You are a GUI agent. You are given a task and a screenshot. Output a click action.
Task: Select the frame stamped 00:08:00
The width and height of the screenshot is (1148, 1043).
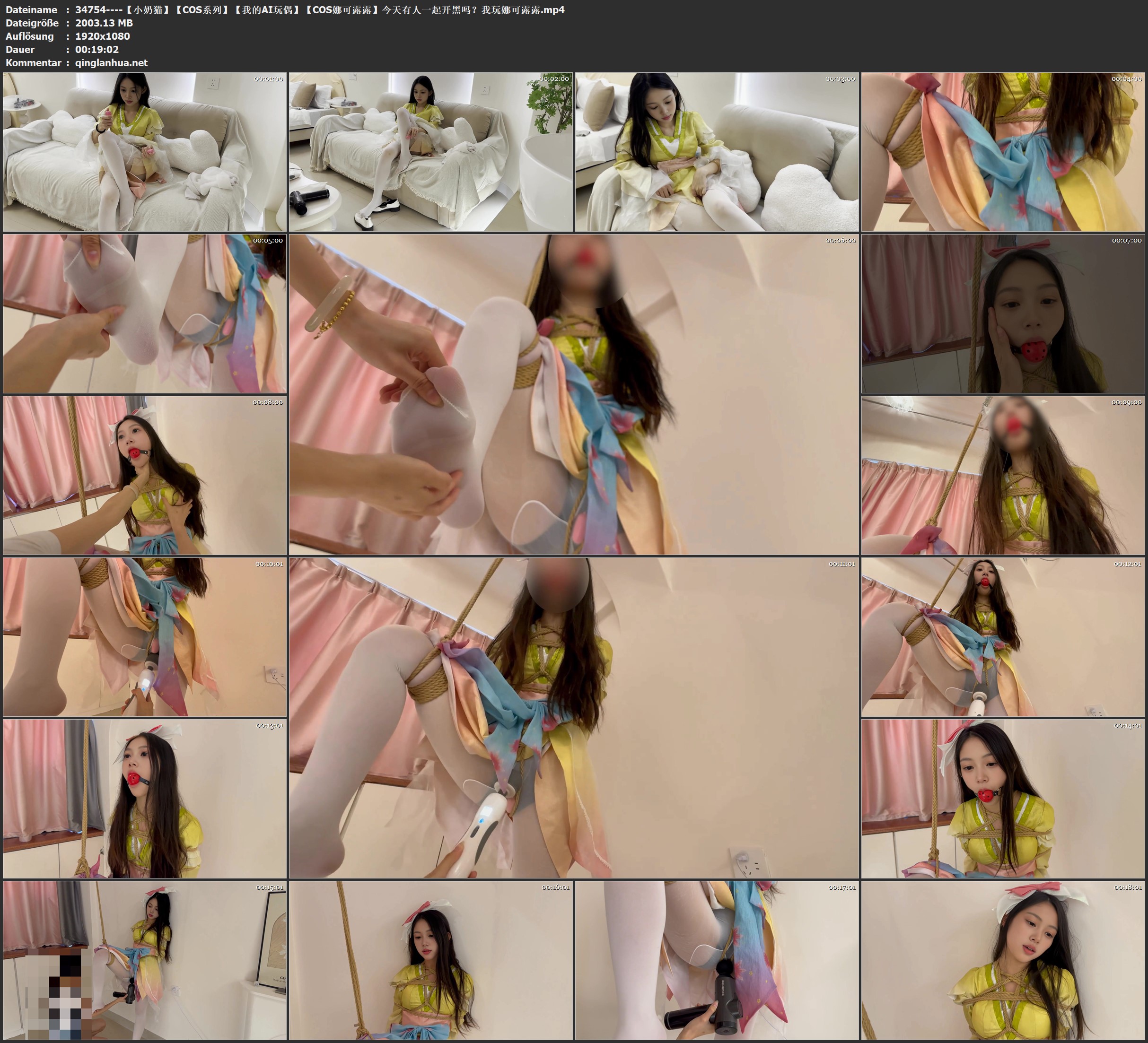145,475
